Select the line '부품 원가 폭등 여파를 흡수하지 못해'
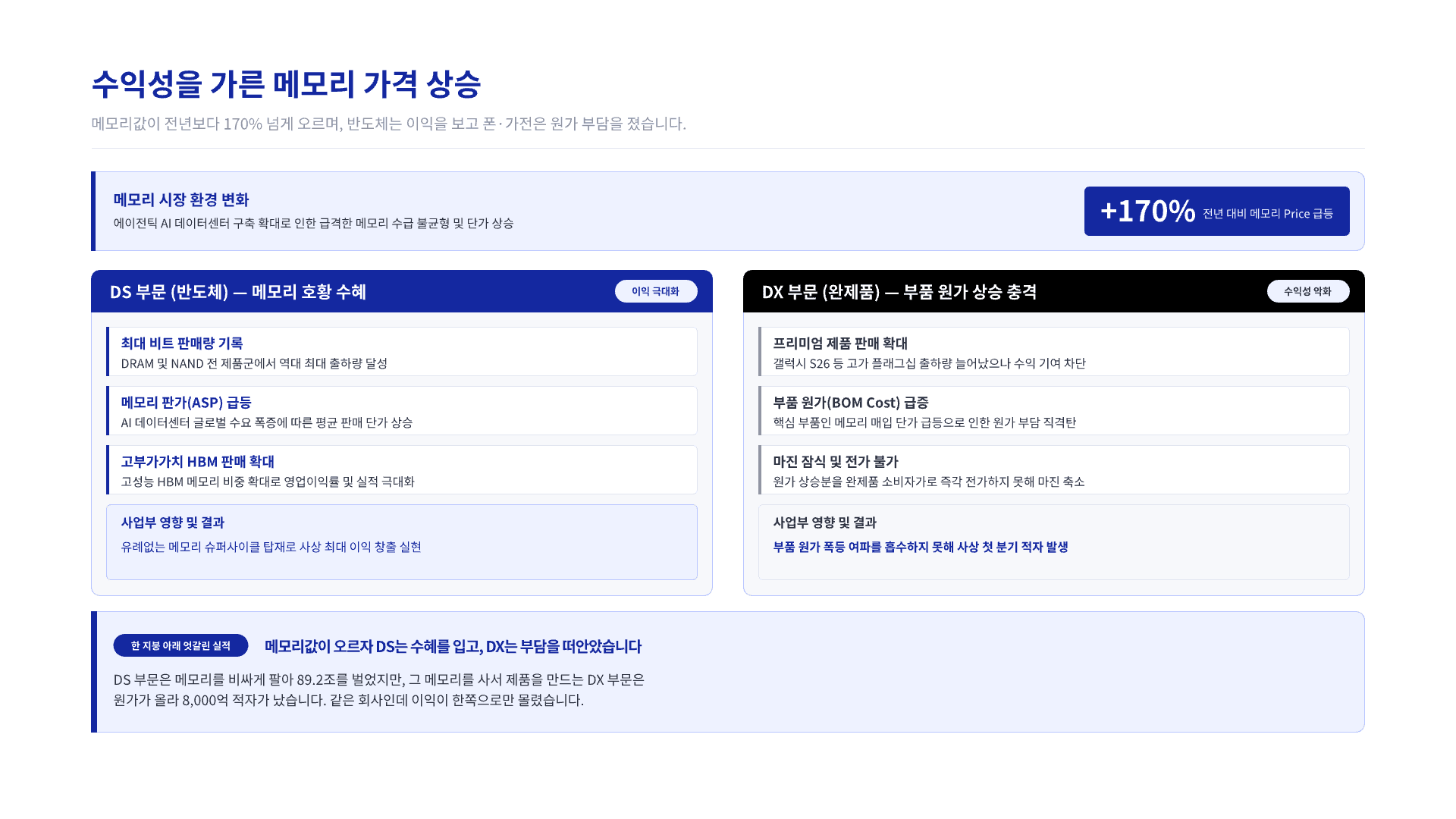1456x819 pixels. (921, 547)
